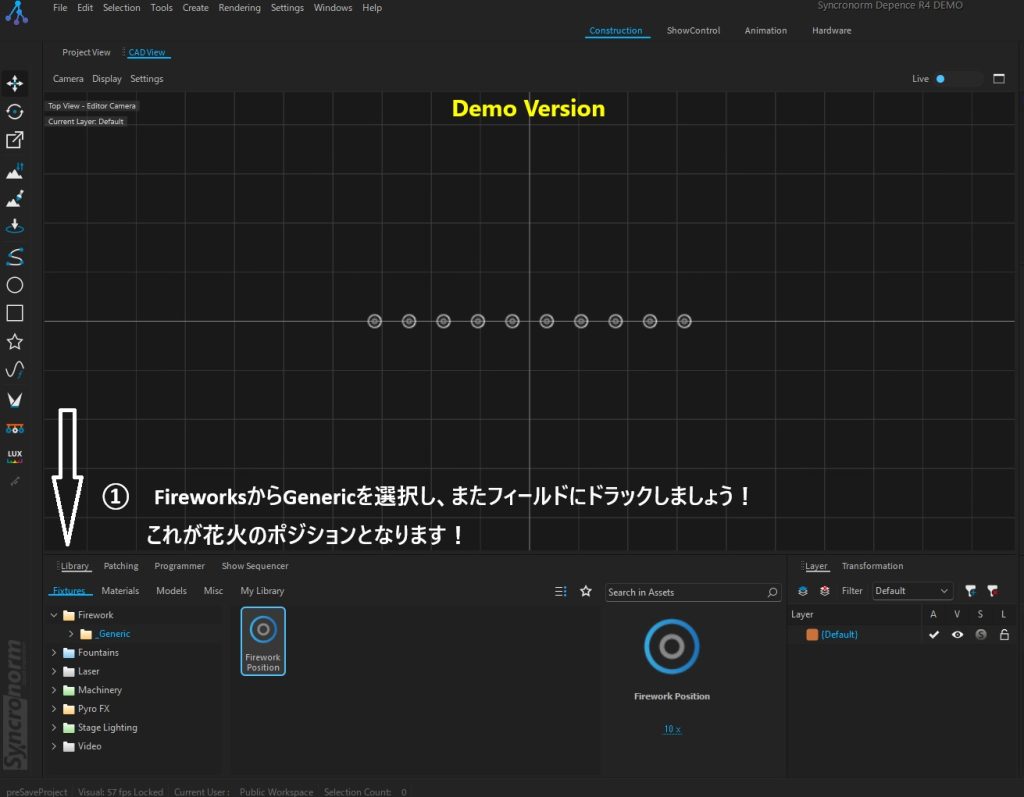
Task: Click the blue add layer icon
Action: click(803, 591)
